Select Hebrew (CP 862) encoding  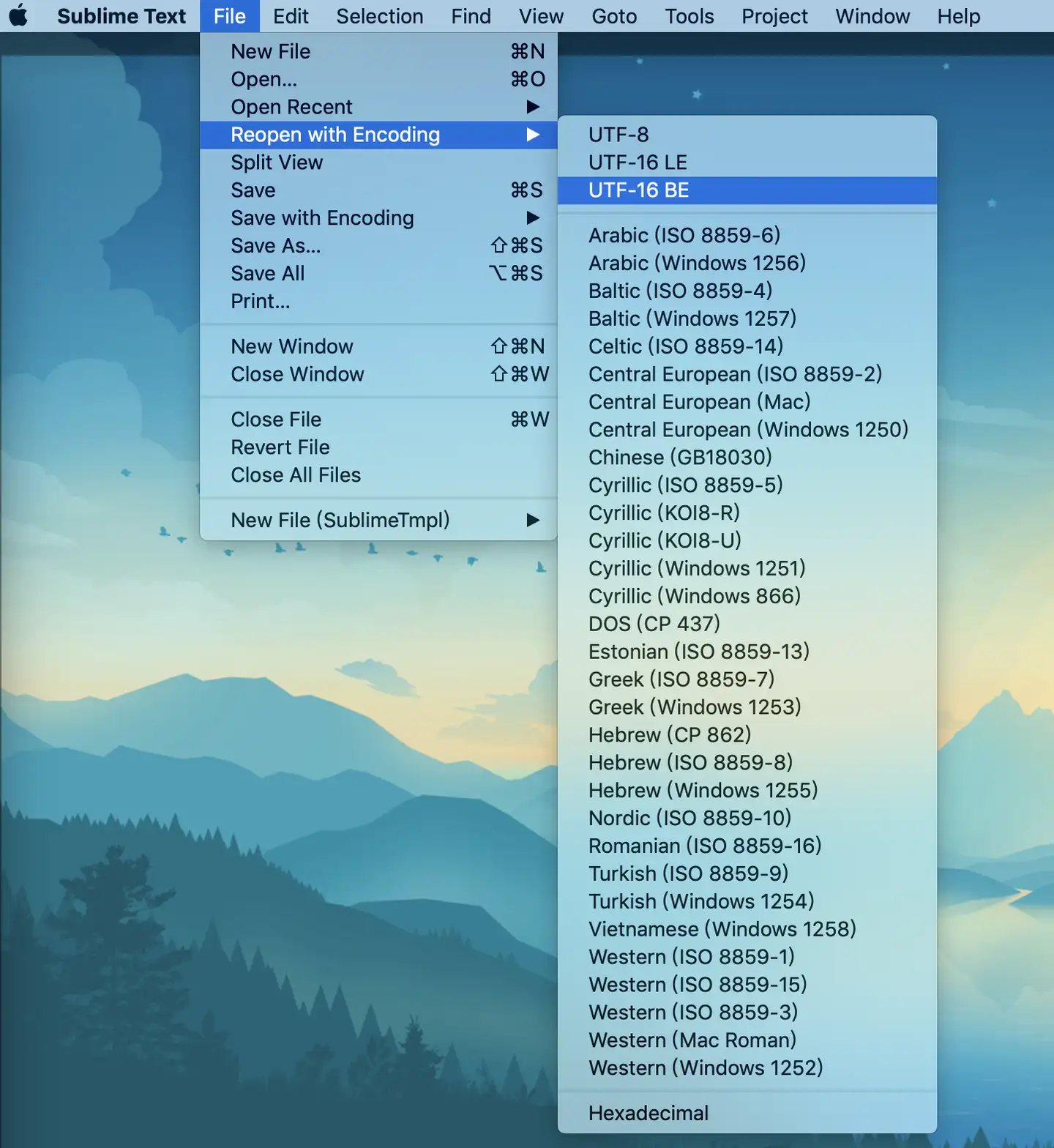(747, 735)
